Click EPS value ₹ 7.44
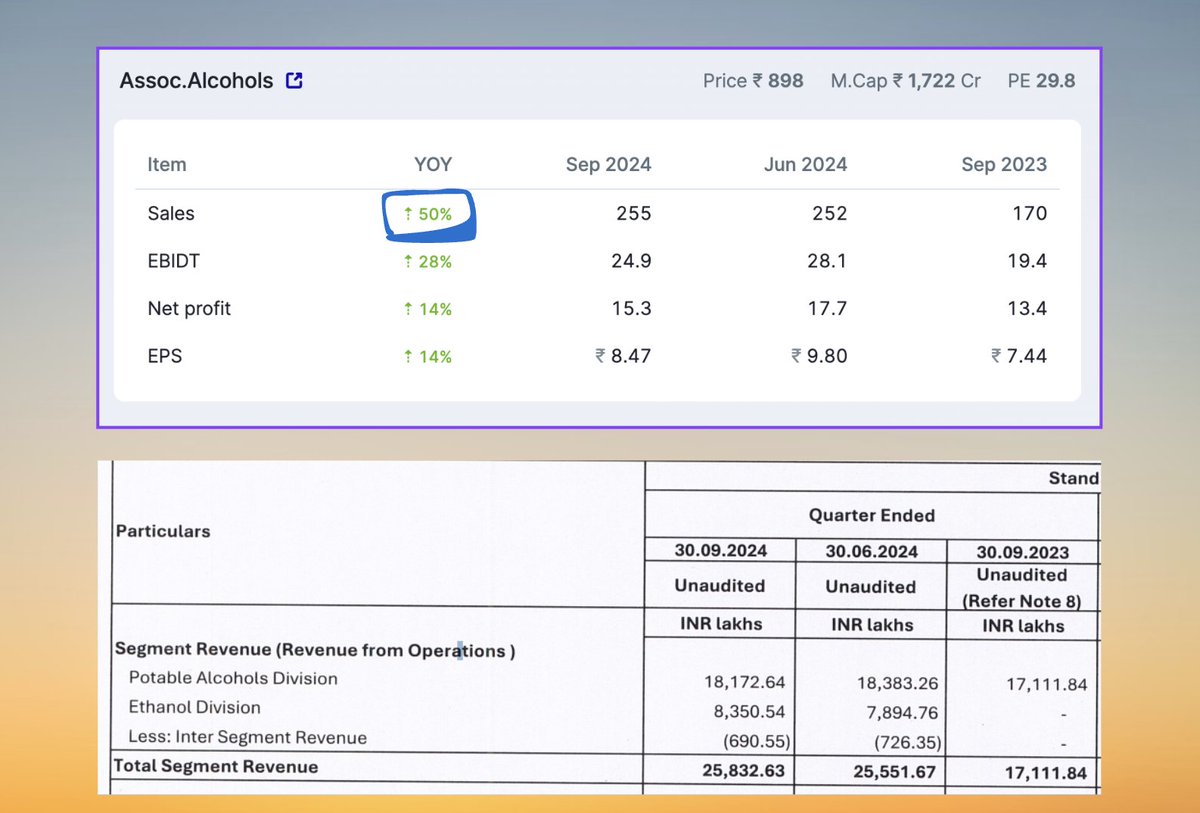 [x=1019, y=355]
